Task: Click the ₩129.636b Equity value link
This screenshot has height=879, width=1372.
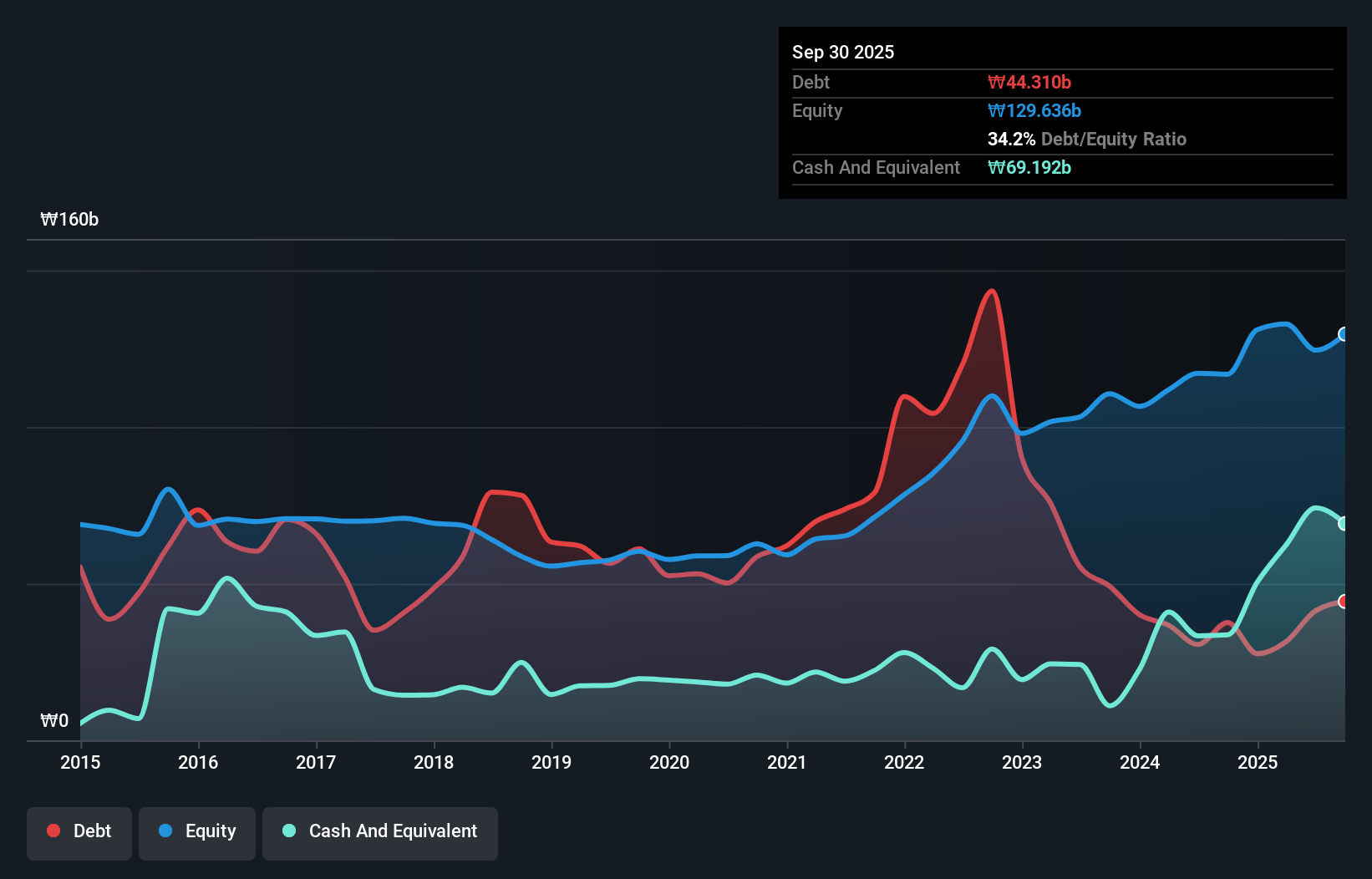Action: tap(1034, 110)
